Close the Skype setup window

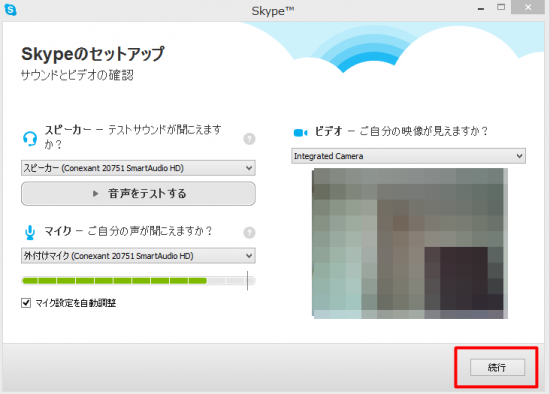[x=528, y=7]
